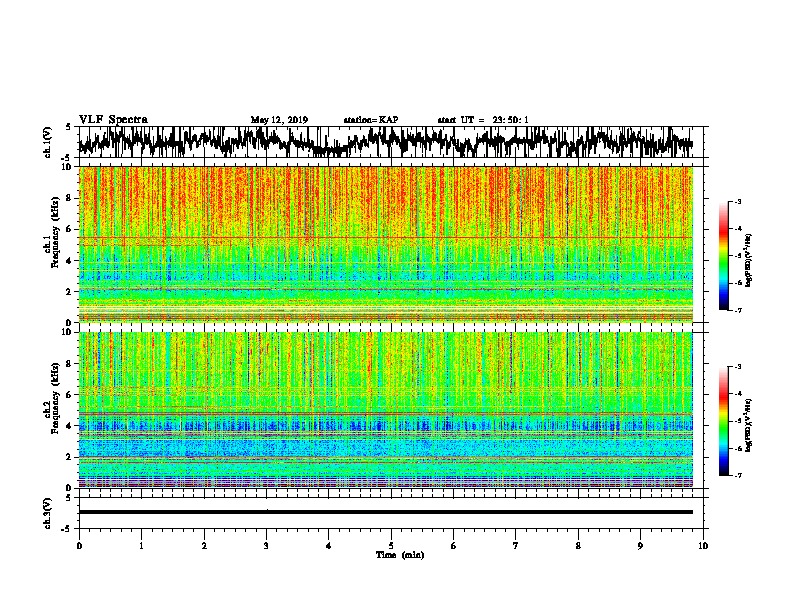This screenshot has height=612, width=792.
Task: Click inside the ch.2 spectrogram panel
Action: pyautogui.click(x=385, y=410)
